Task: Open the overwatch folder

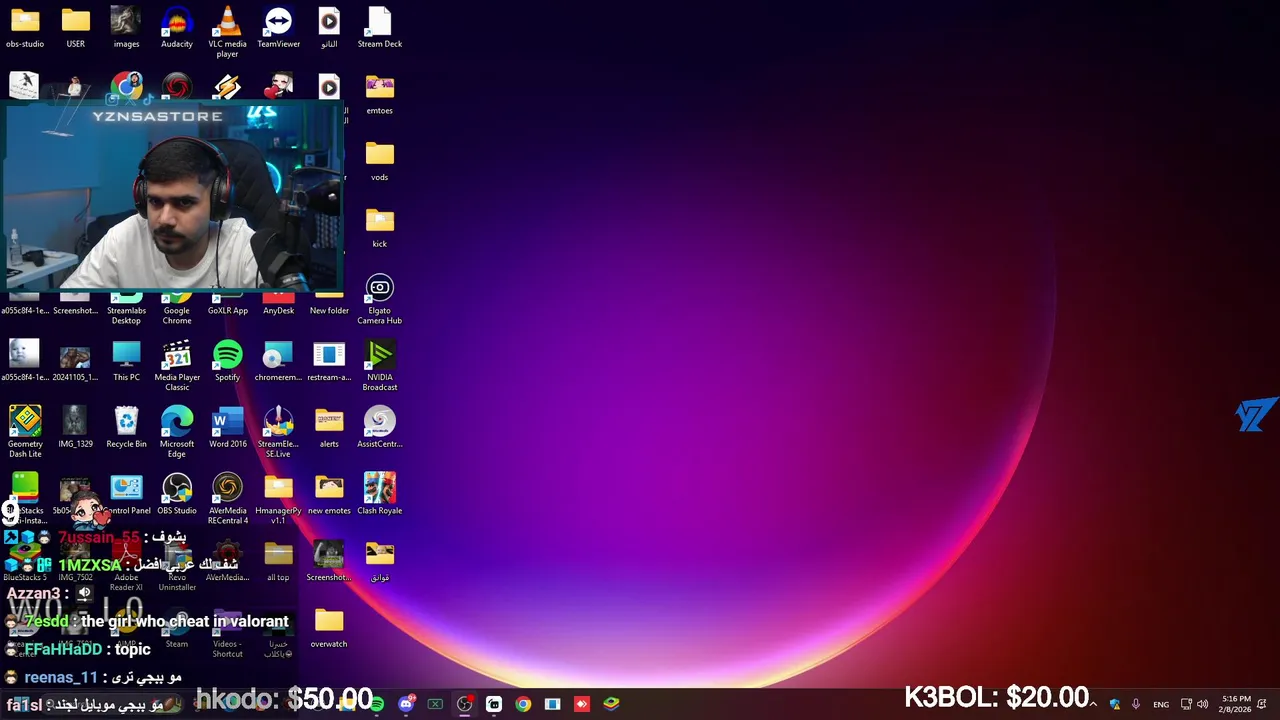Action: click(329, 628)
